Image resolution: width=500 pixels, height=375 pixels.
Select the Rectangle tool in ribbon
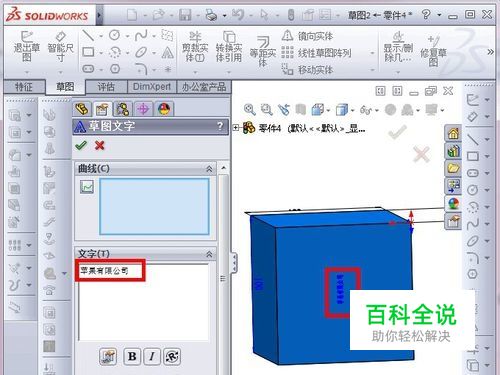click(x=88, y=52)
